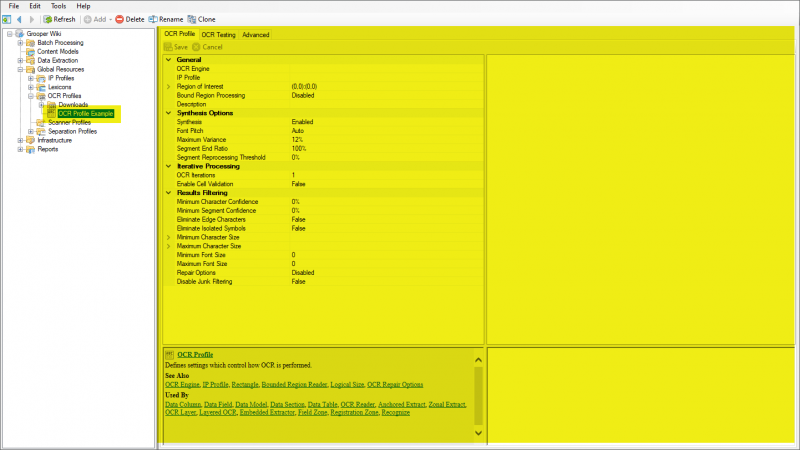Select the Content Models tree item
The width and height of the screenshot is (800, 450).
tap(58, 52)
